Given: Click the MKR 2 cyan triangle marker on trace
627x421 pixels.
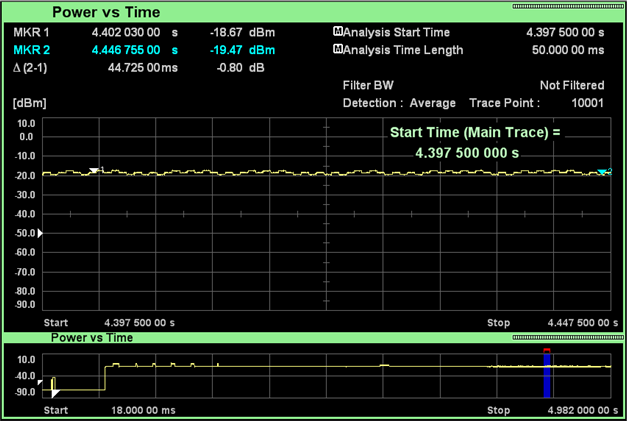Looking at the screenshot, I should [x=603, y=173].
